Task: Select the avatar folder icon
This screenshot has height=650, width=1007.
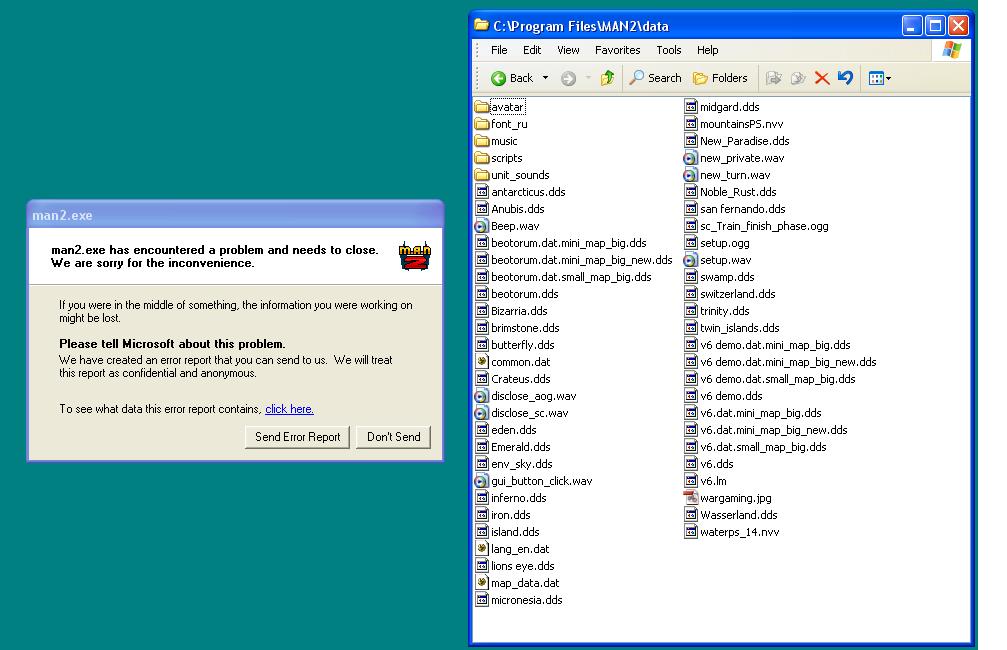Action: (482, 107)
